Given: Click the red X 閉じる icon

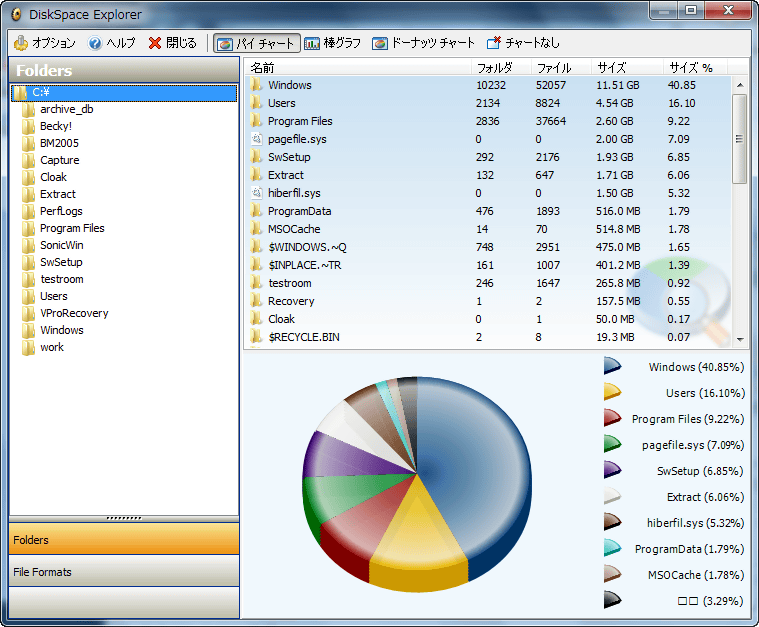Looking at the screenshot, I should 155,44.
